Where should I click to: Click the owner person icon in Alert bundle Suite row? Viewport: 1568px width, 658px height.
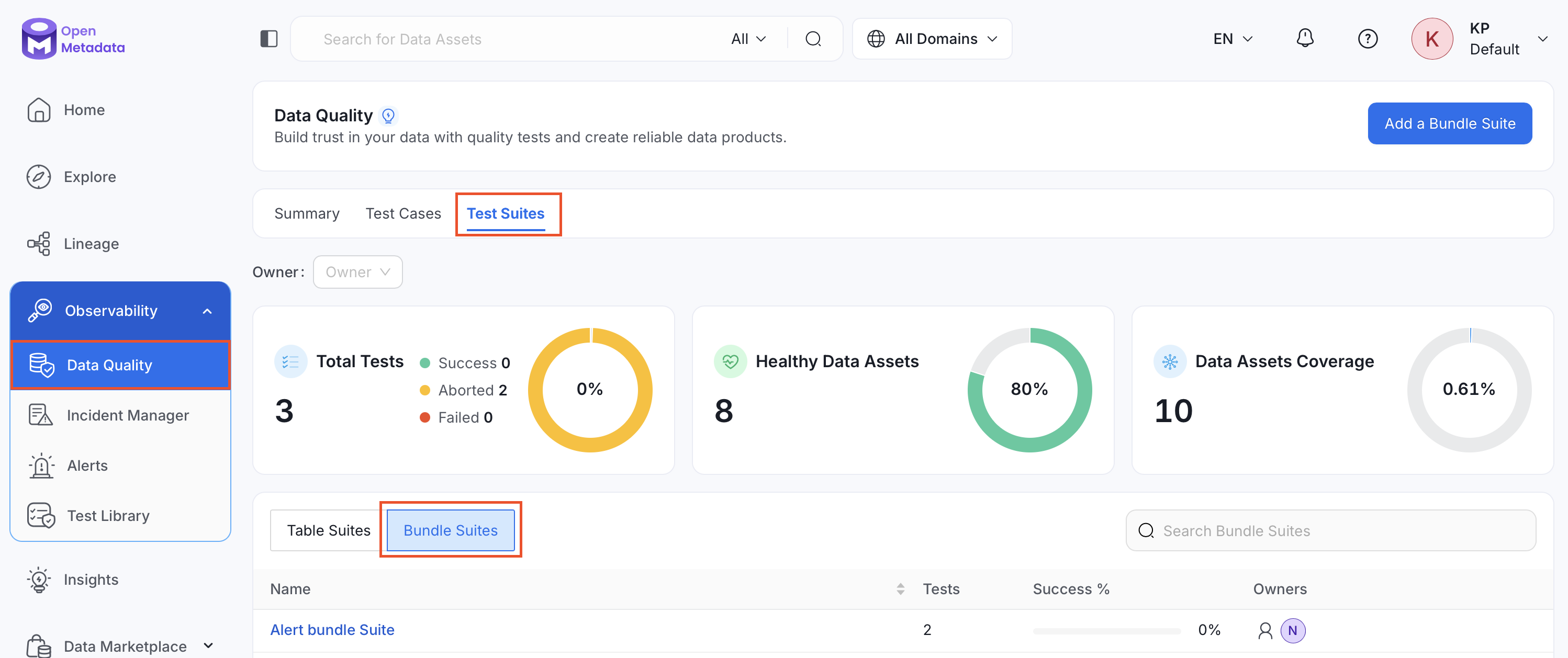click(x=1265, y=631)
